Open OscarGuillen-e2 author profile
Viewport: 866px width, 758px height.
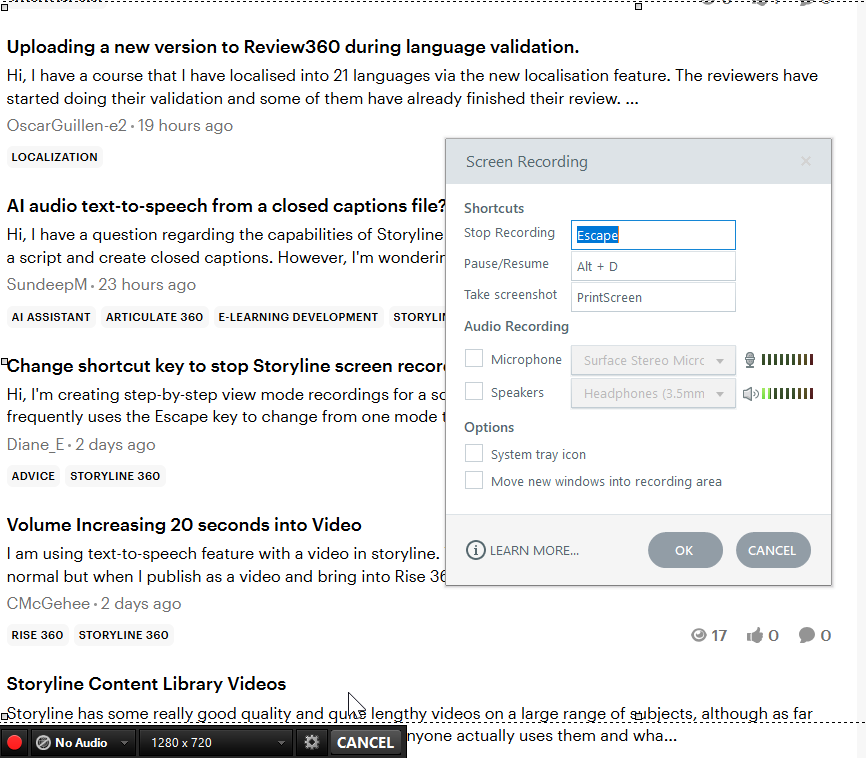(67, 125)
